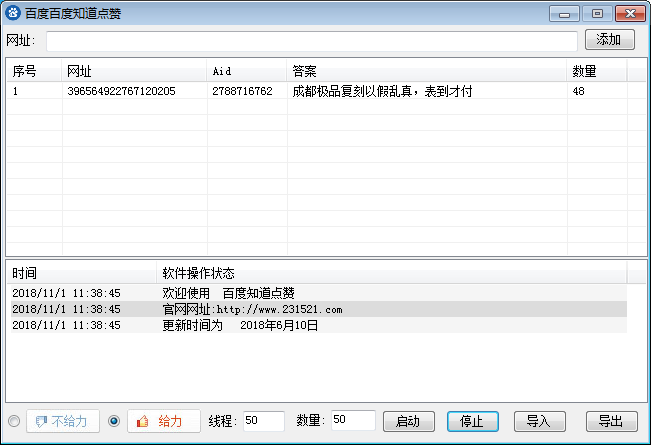651x445 pixels.
Task: Click row number 1 cell
Action: point(15,91)
